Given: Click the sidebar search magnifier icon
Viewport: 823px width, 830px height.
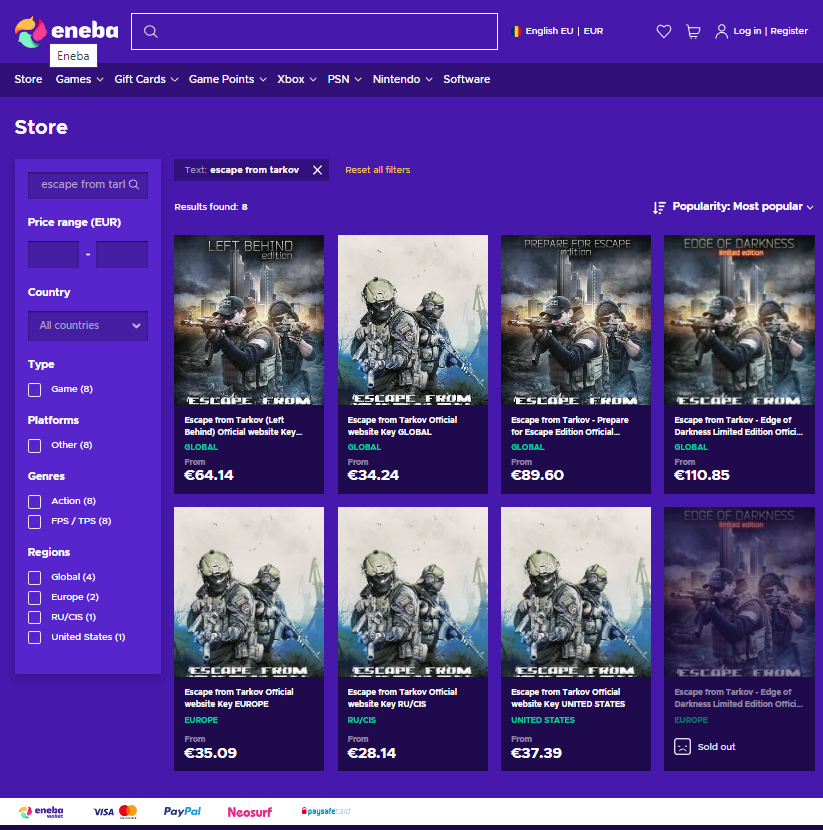Looking at the screenshot, I should click(134, 184).
